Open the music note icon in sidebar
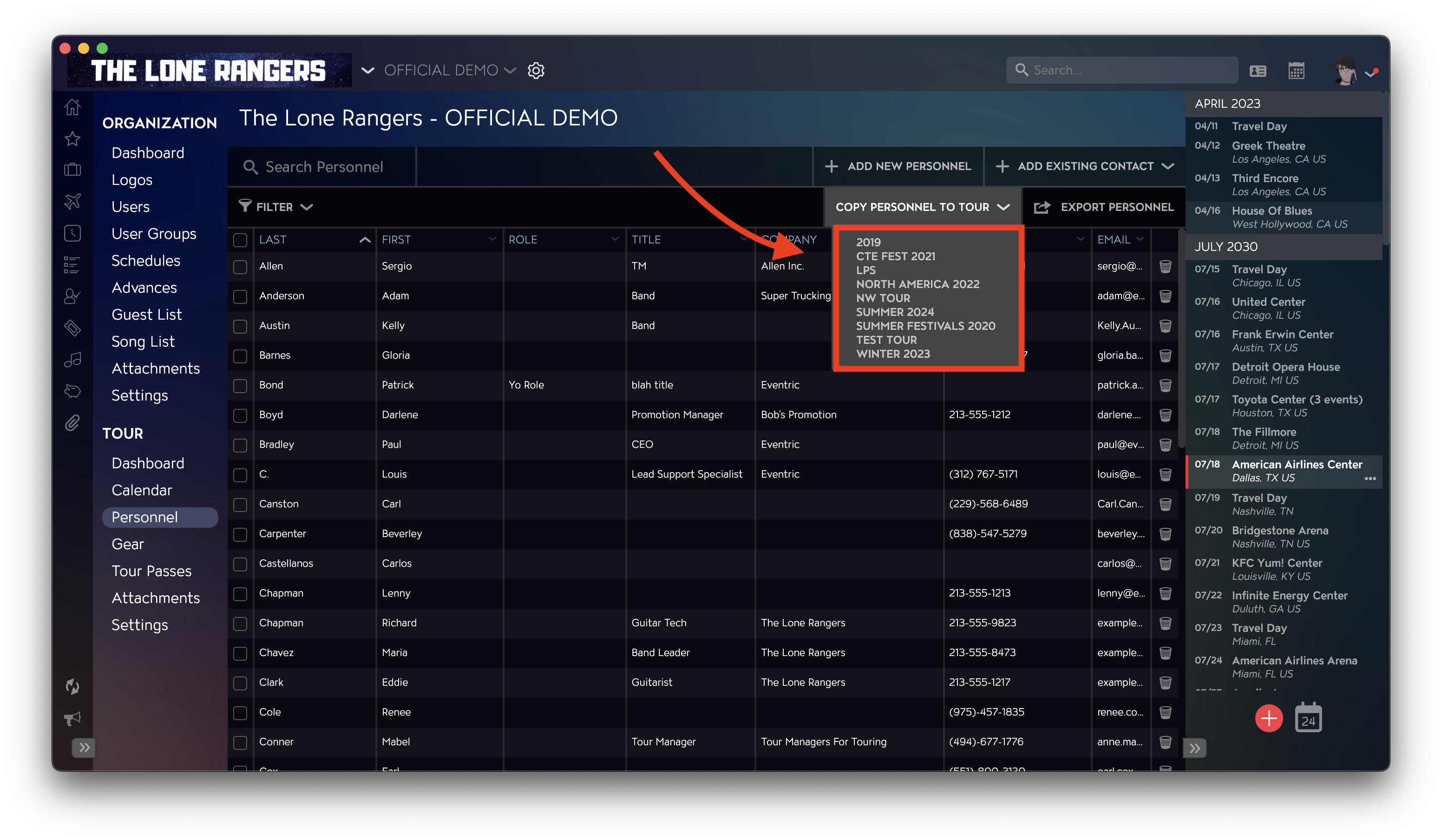This screenshot has width=1442, height=840. [72, 359]
